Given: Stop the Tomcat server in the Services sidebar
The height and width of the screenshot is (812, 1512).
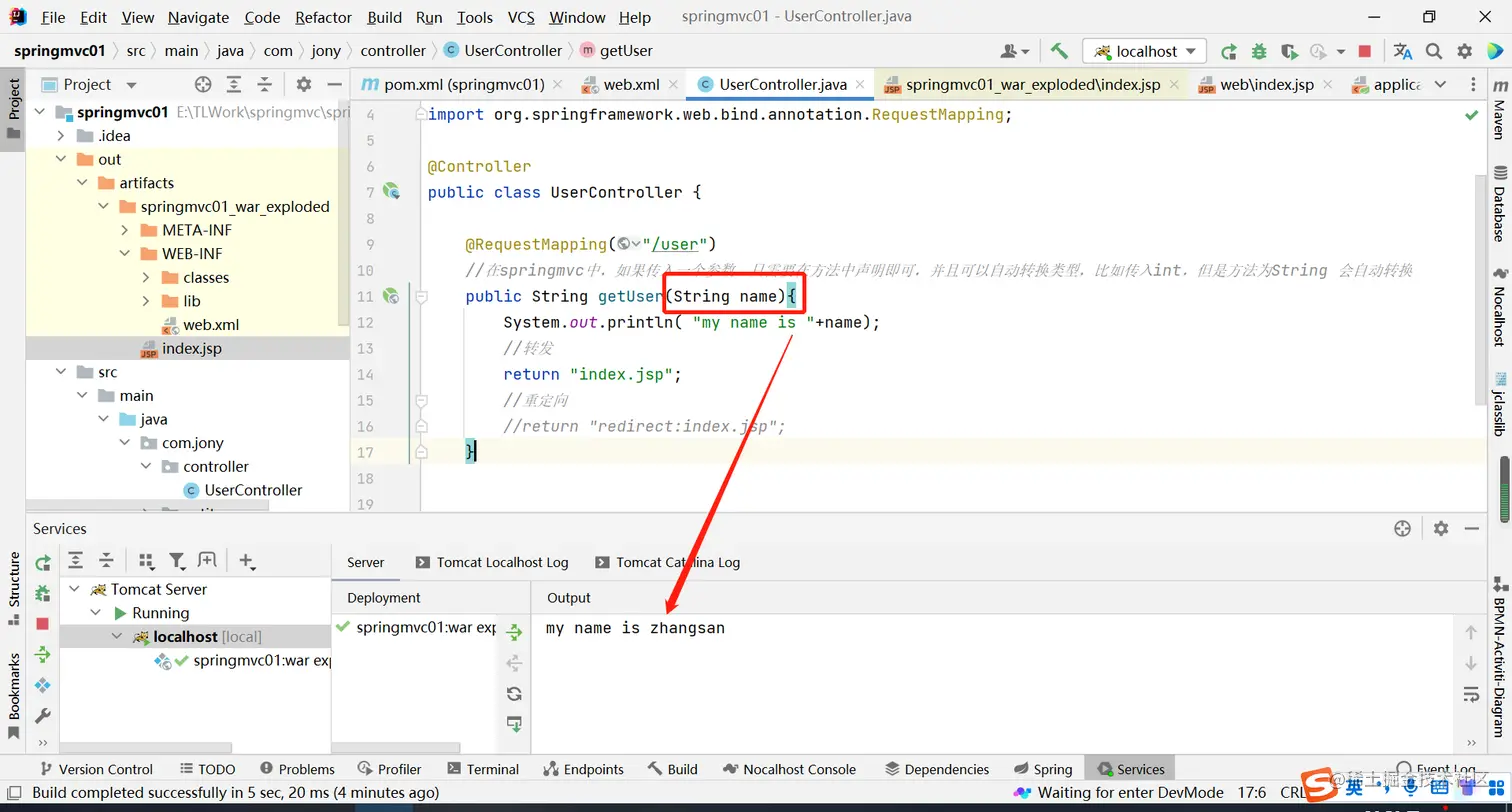Looking at the screenshot, I should pos(42,624).
